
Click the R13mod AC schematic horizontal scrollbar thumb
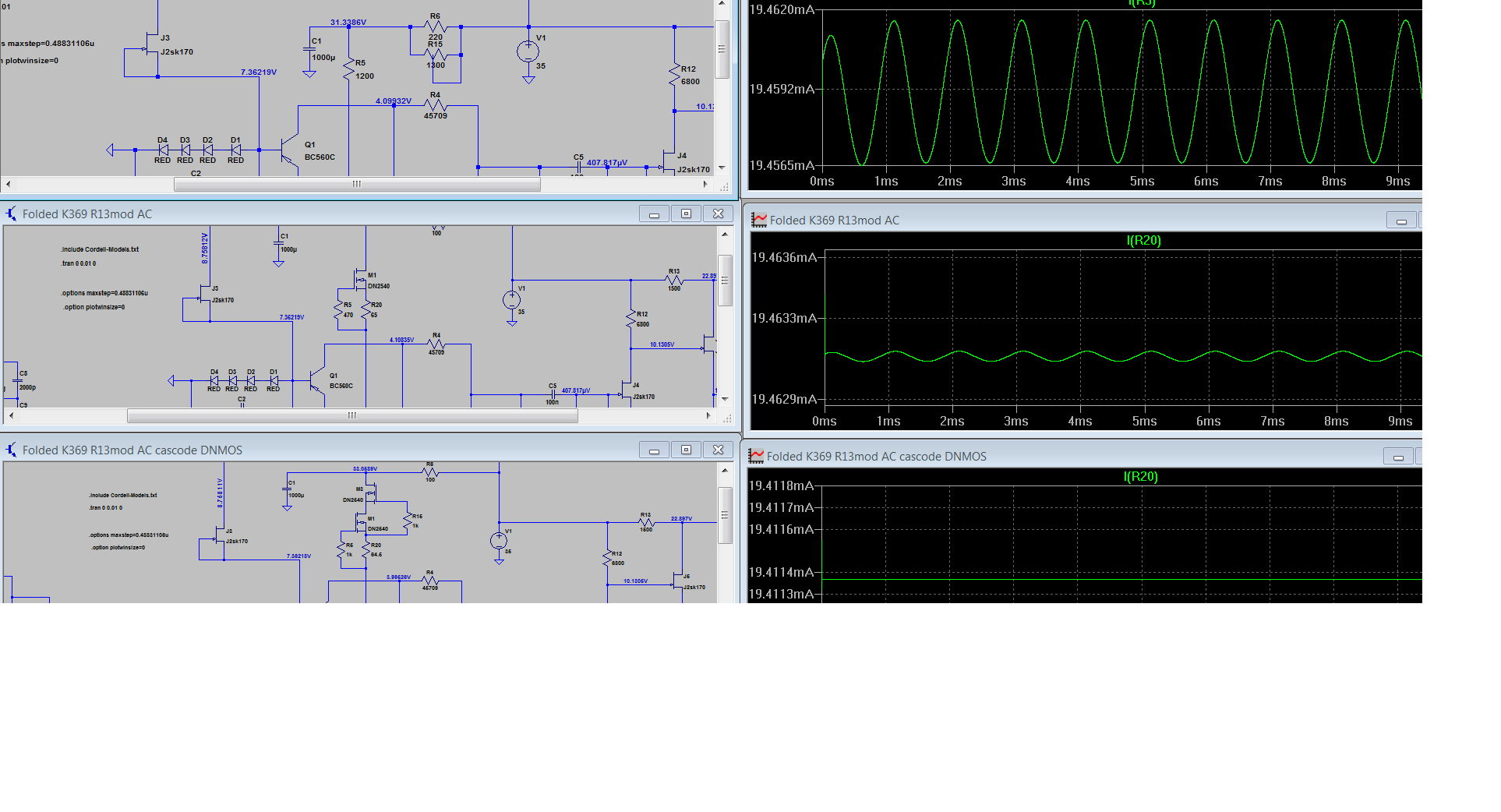352,416
